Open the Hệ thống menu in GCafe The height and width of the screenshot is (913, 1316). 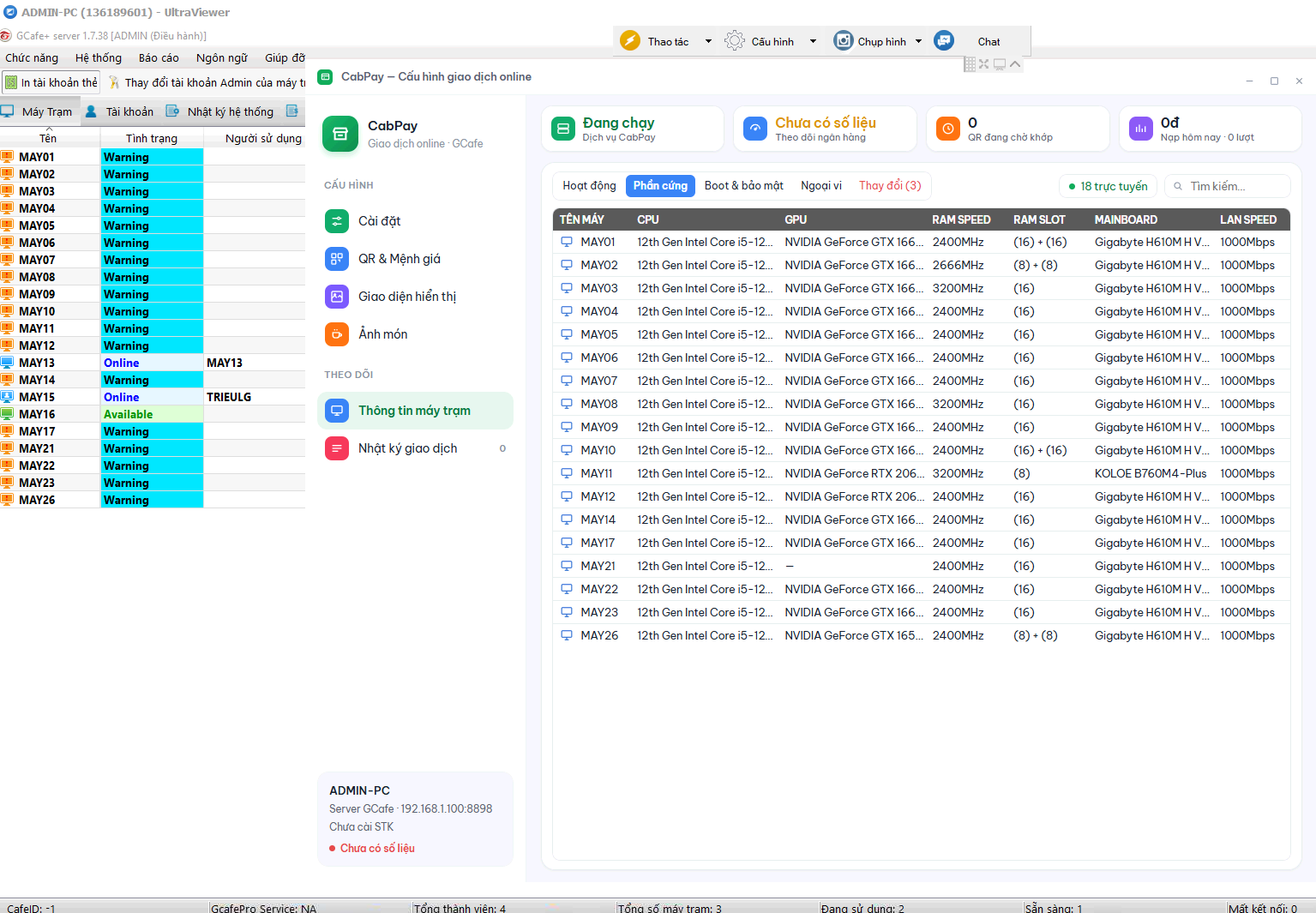pyautogui.click(x=99, y=57)
